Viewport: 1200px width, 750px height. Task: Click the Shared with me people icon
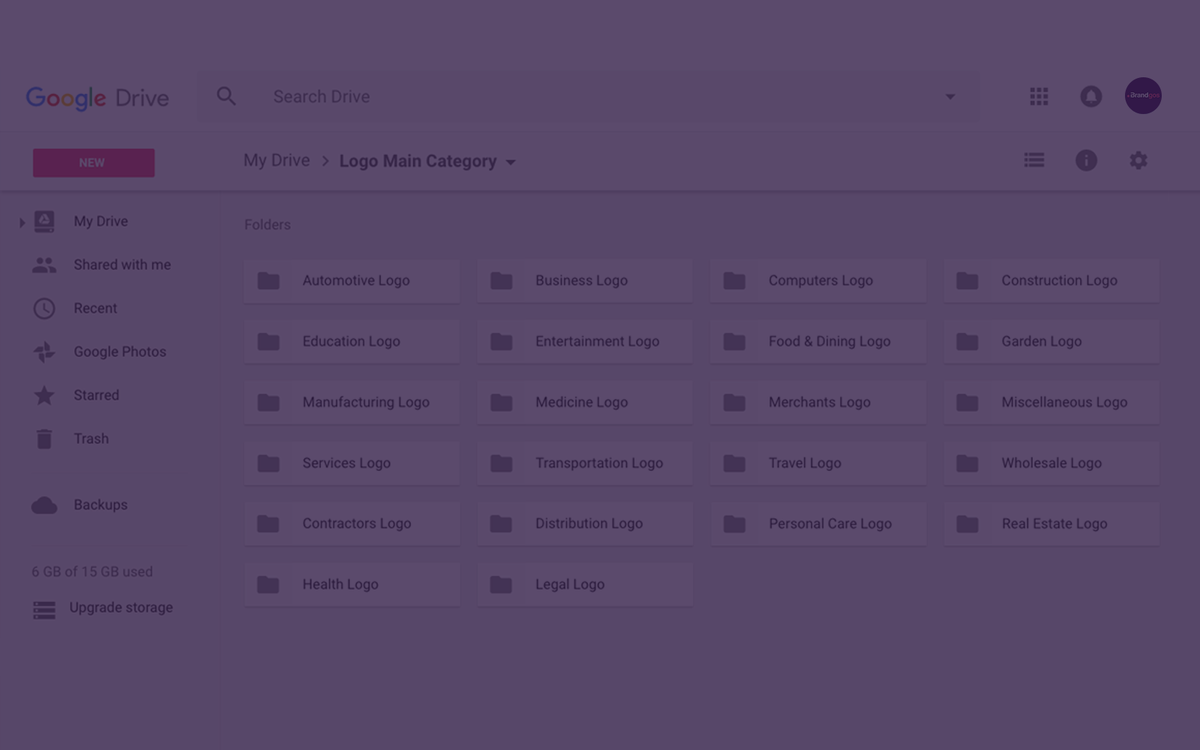pos(44,265)
